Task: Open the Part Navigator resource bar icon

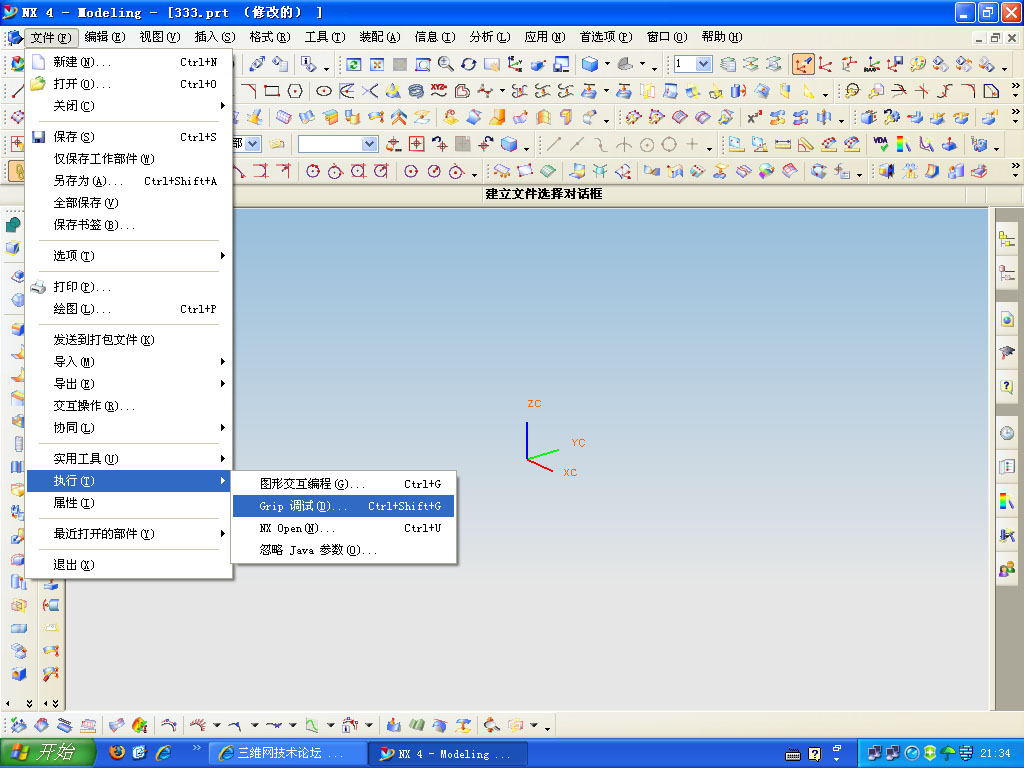Action: [x=1007, y=272]
